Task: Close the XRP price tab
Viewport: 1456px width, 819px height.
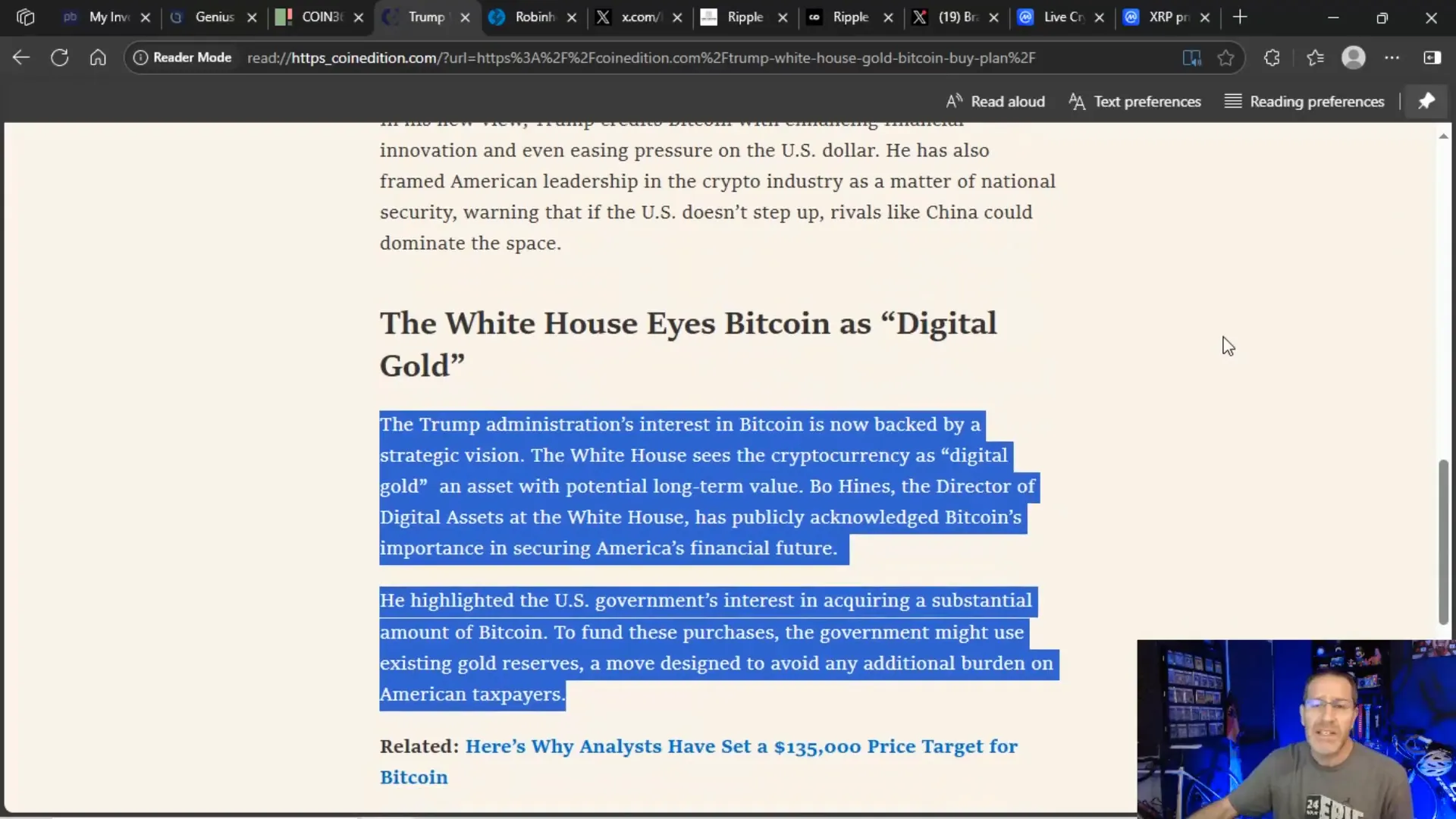Action: (x=1205, y=17)
